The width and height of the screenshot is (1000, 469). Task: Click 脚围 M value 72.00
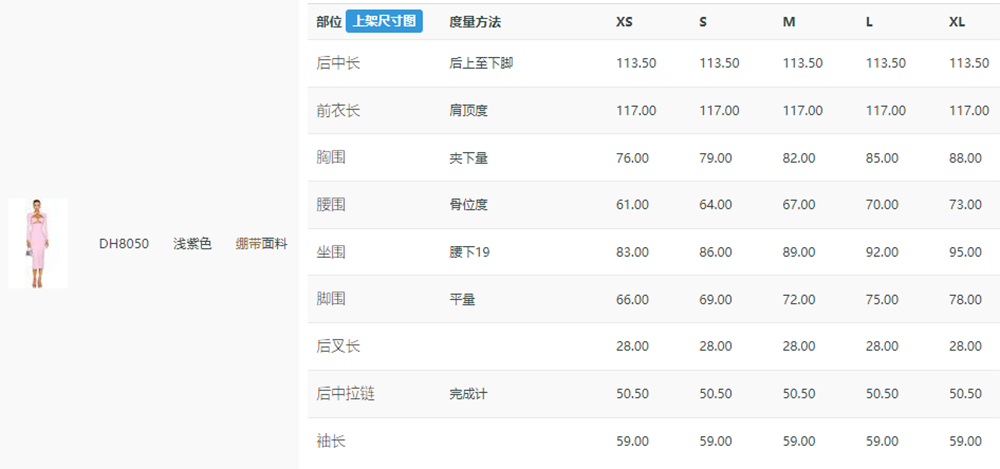coord(799,299)
